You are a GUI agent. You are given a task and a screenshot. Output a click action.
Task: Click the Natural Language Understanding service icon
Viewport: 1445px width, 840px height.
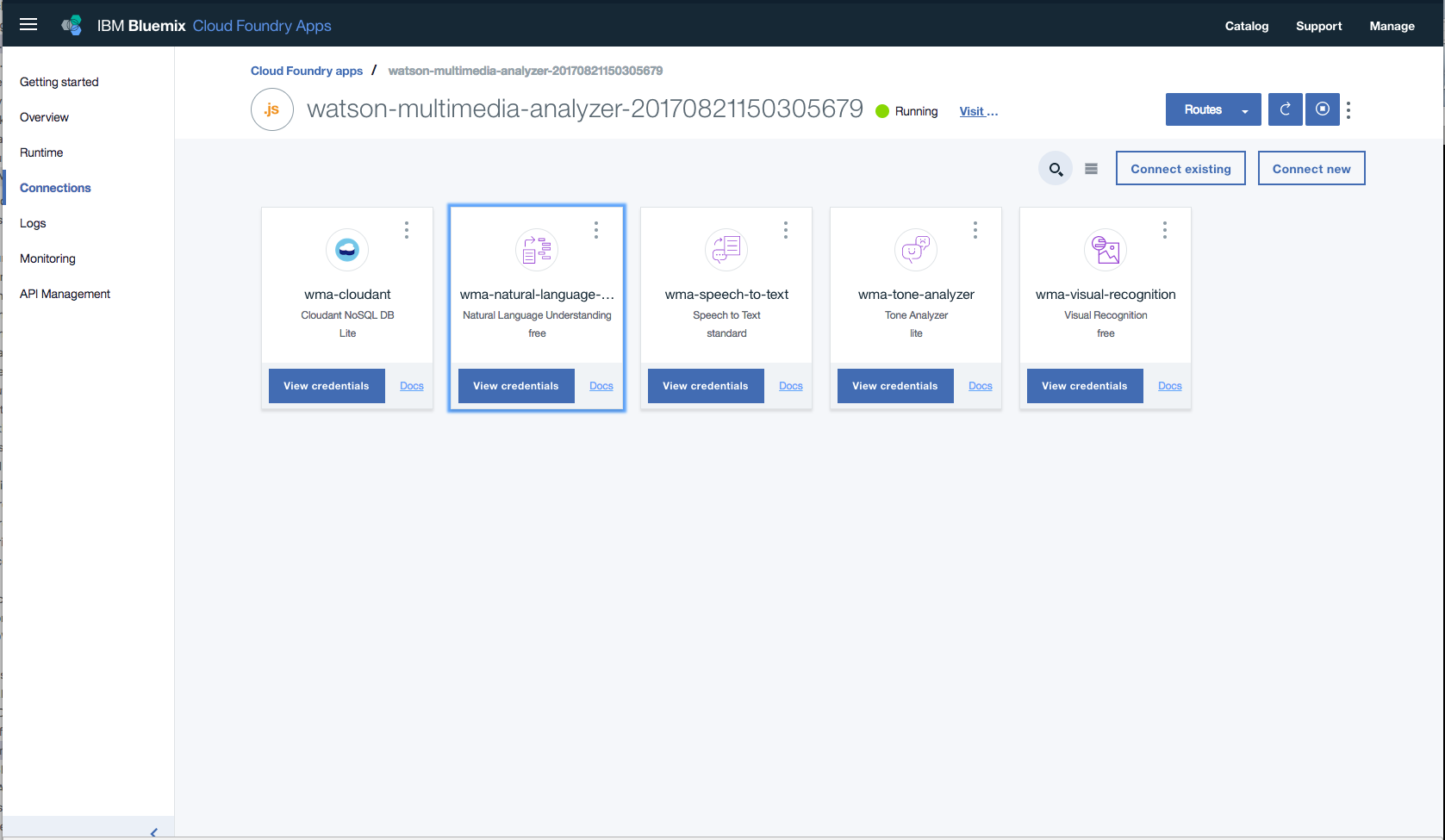[537, 250]
